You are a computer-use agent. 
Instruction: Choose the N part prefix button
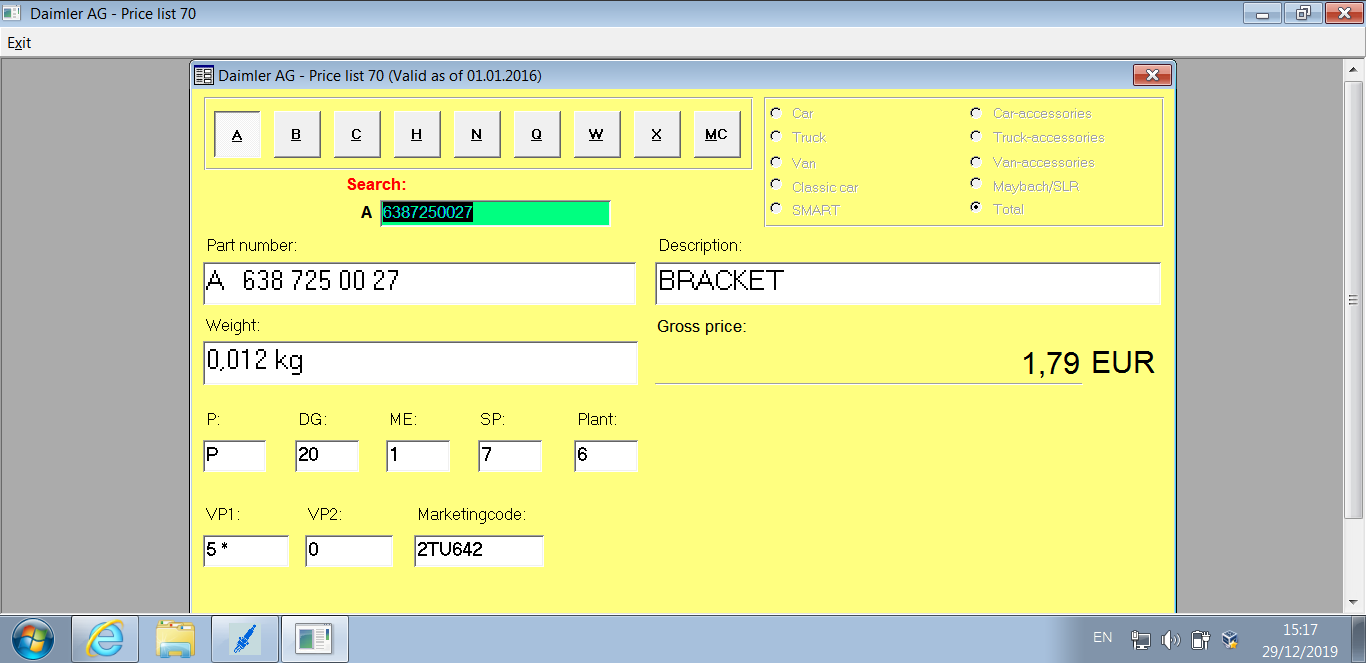tap(477, 135)
